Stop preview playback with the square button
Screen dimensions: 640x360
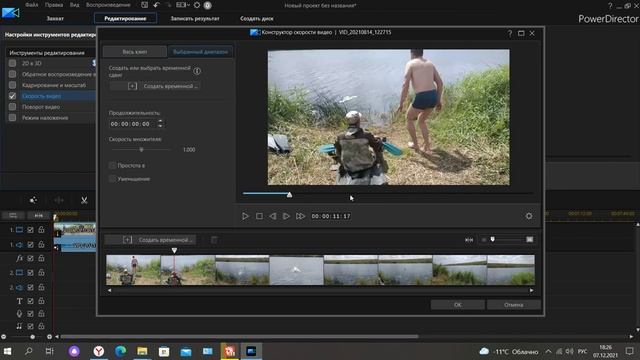coord(259,216)
